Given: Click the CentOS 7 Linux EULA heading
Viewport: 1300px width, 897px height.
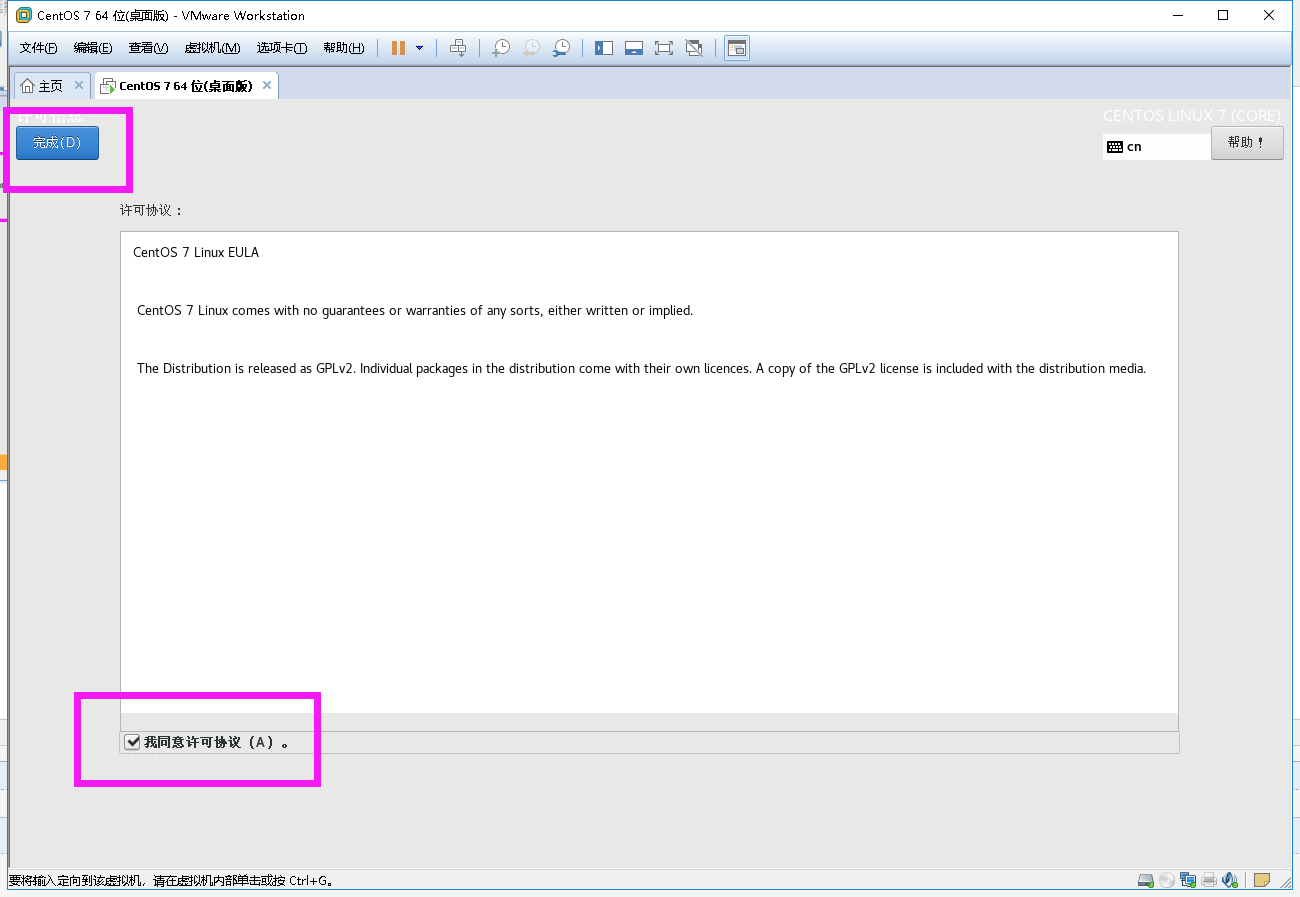Looking at the screenshot, I should point(196,253).
